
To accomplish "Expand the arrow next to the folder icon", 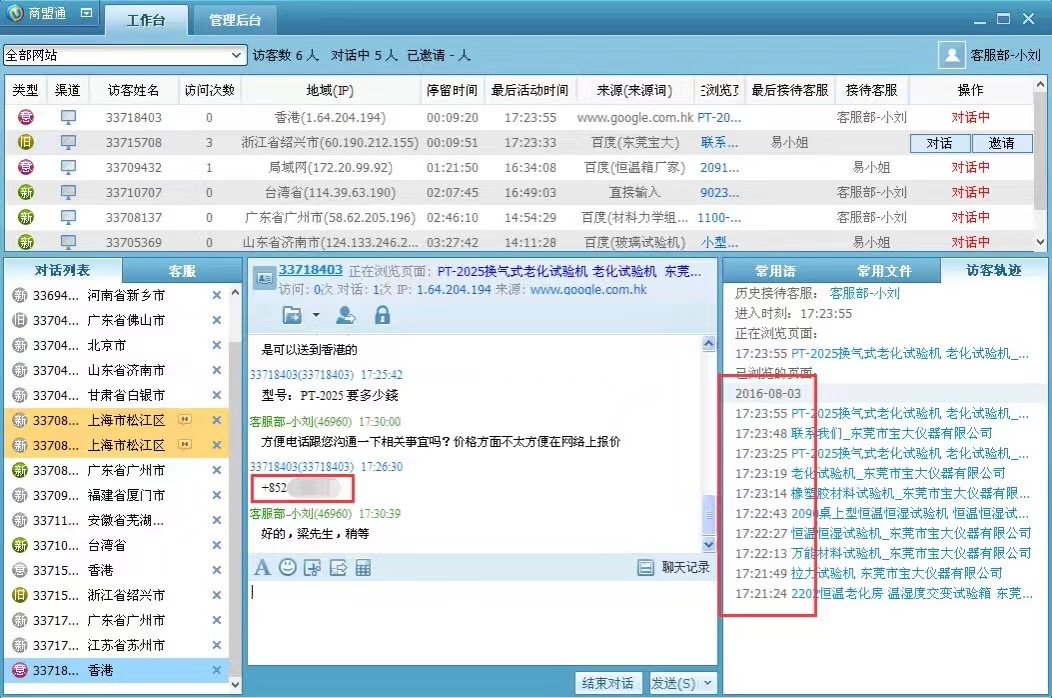I will coord(316,315).
